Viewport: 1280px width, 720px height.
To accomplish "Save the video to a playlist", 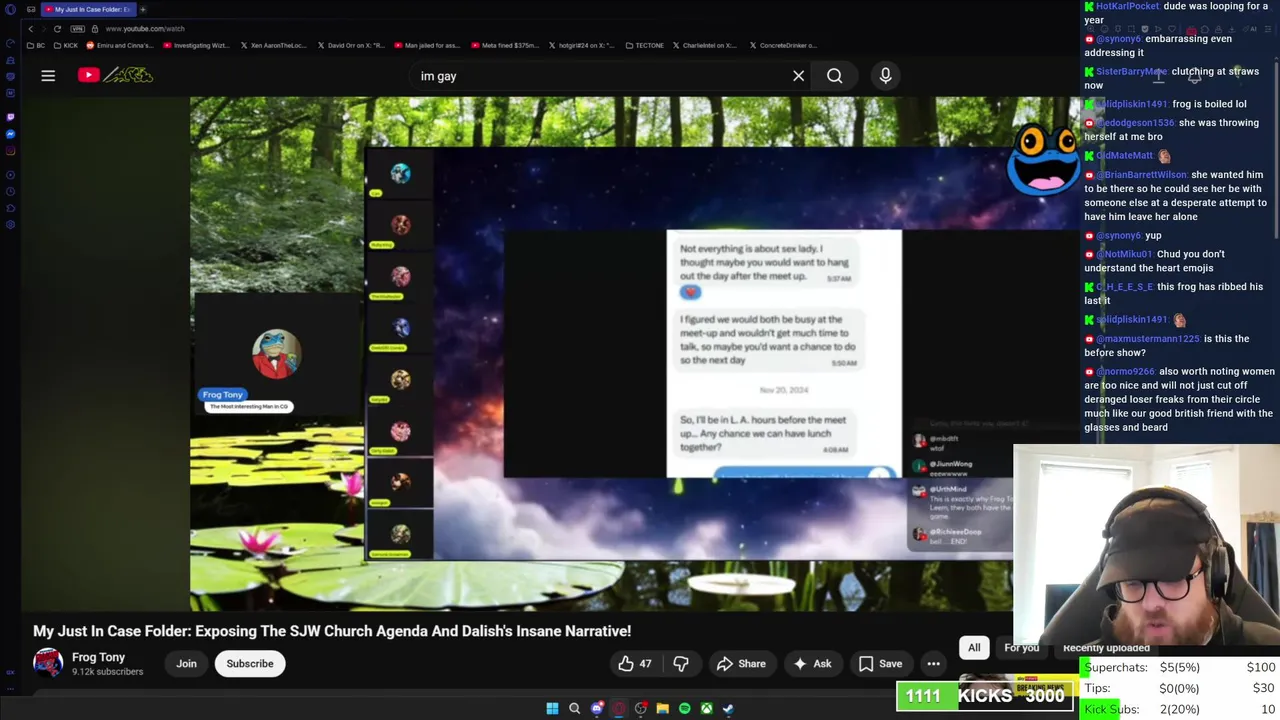I will point(881,664).
